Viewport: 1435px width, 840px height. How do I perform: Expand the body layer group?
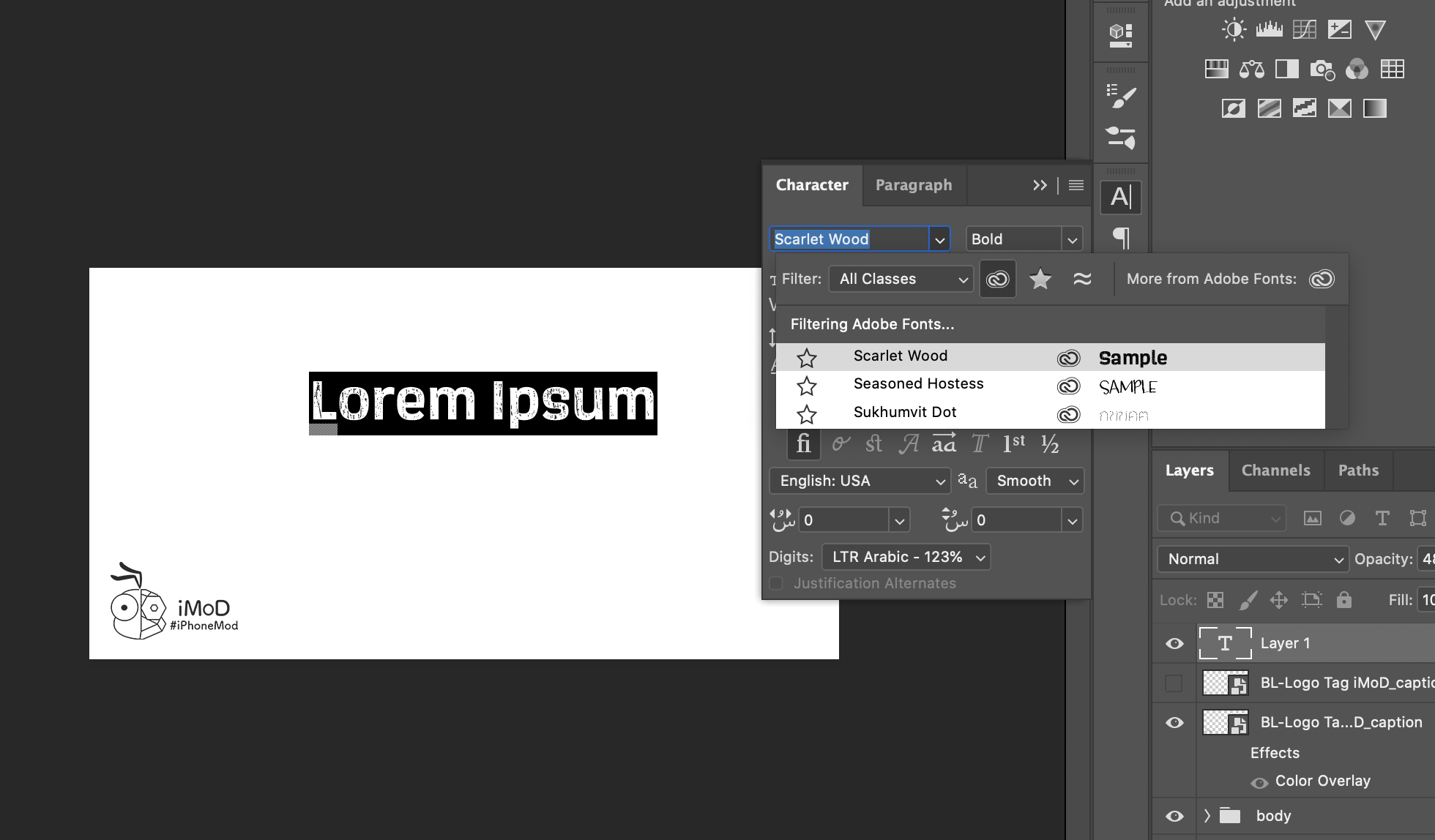pos(1207,815)
